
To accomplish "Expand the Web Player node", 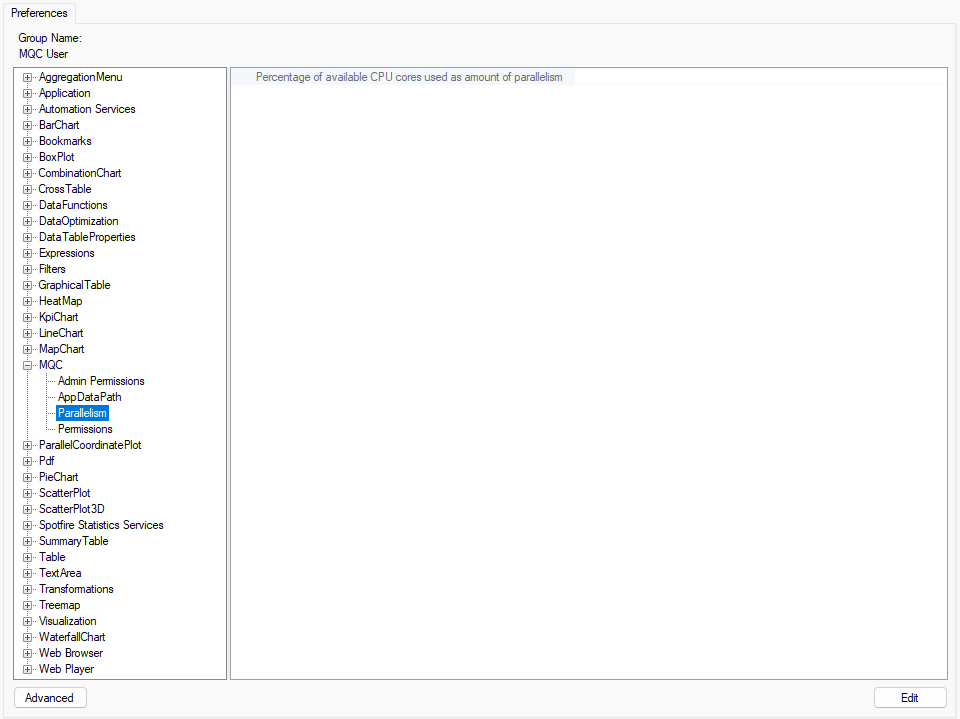I will point(28,669).
